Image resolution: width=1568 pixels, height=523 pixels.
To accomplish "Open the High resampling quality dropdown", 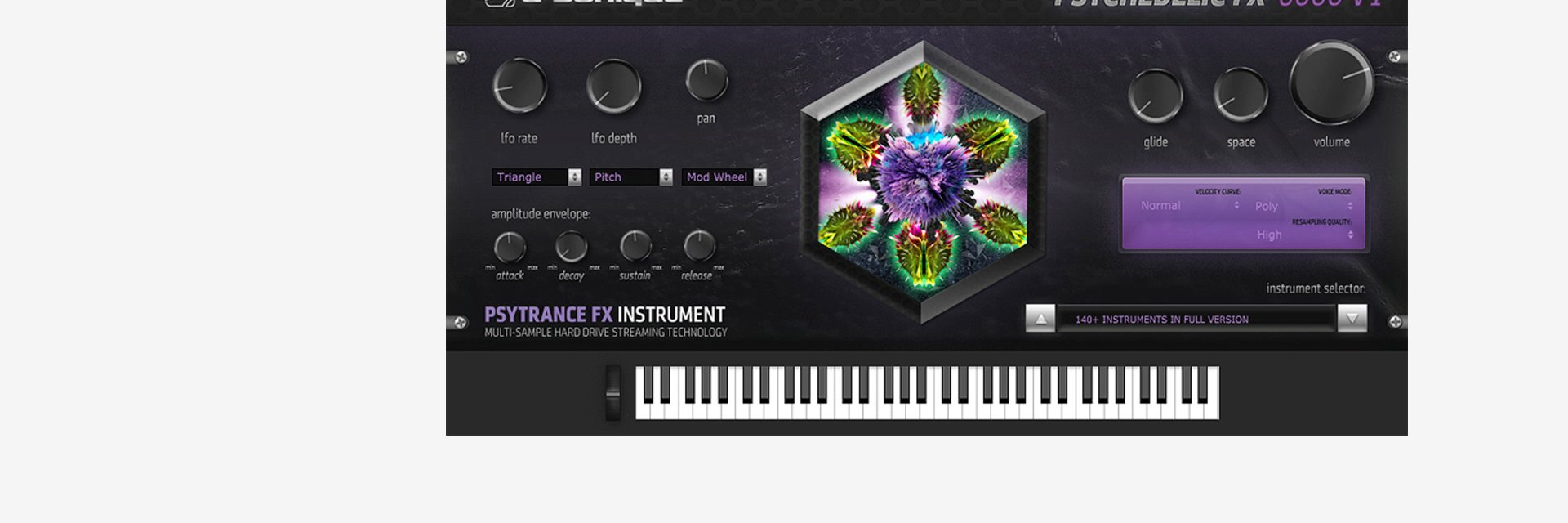I will pyautogui.click(x=1304, y=235).
